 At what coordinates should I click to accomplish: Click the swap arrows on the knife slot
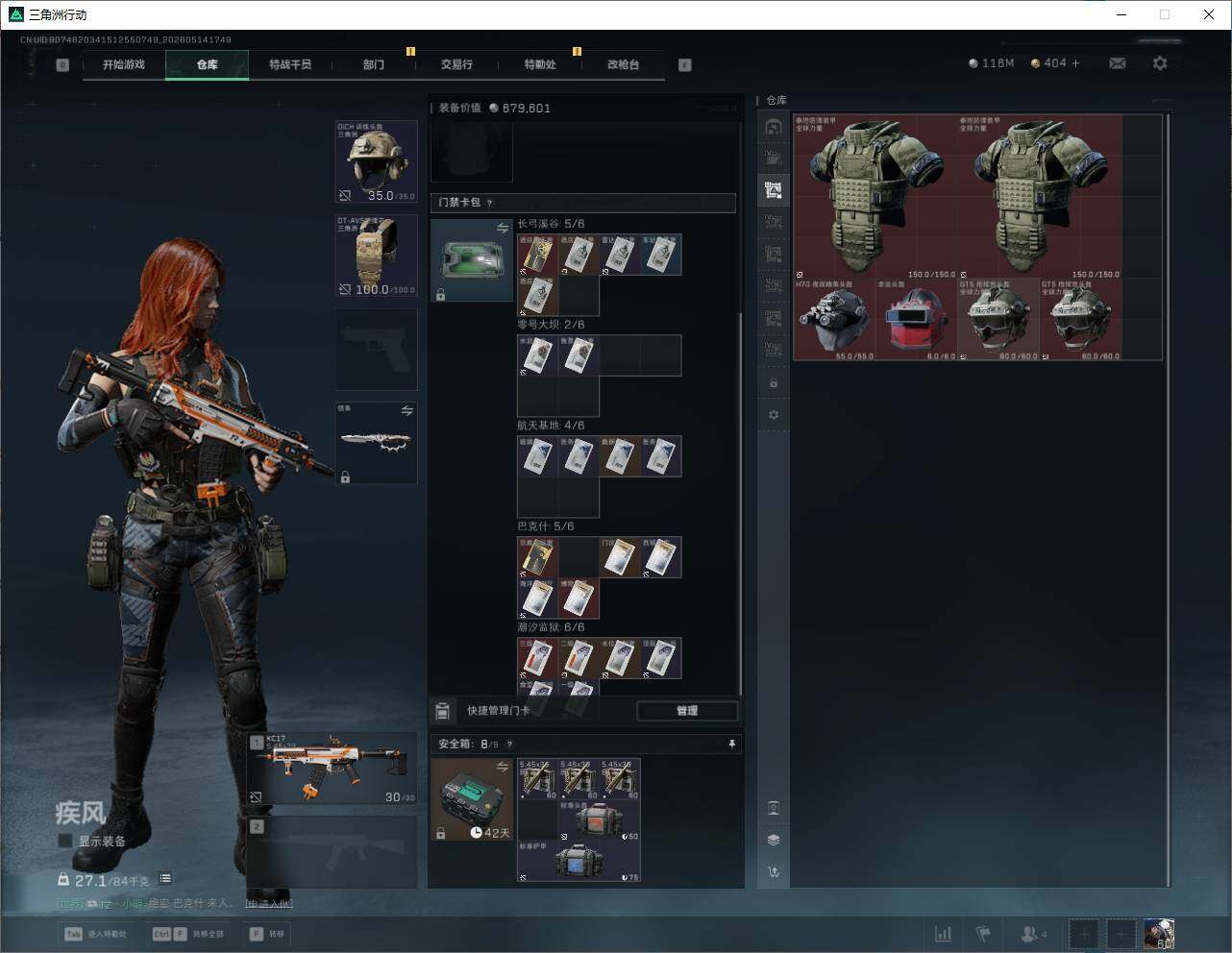click(407, 410)
